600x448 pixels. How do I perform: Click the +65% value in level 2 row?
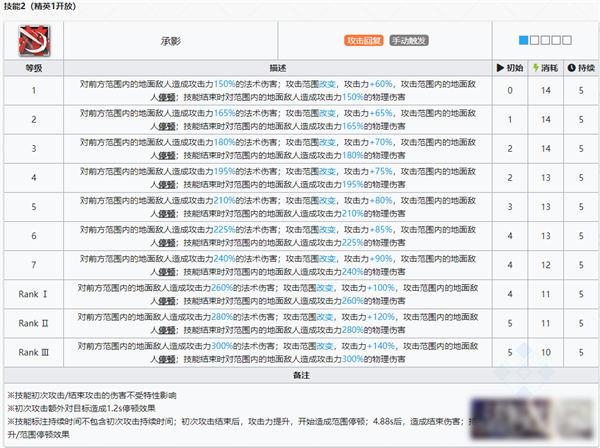381,113
